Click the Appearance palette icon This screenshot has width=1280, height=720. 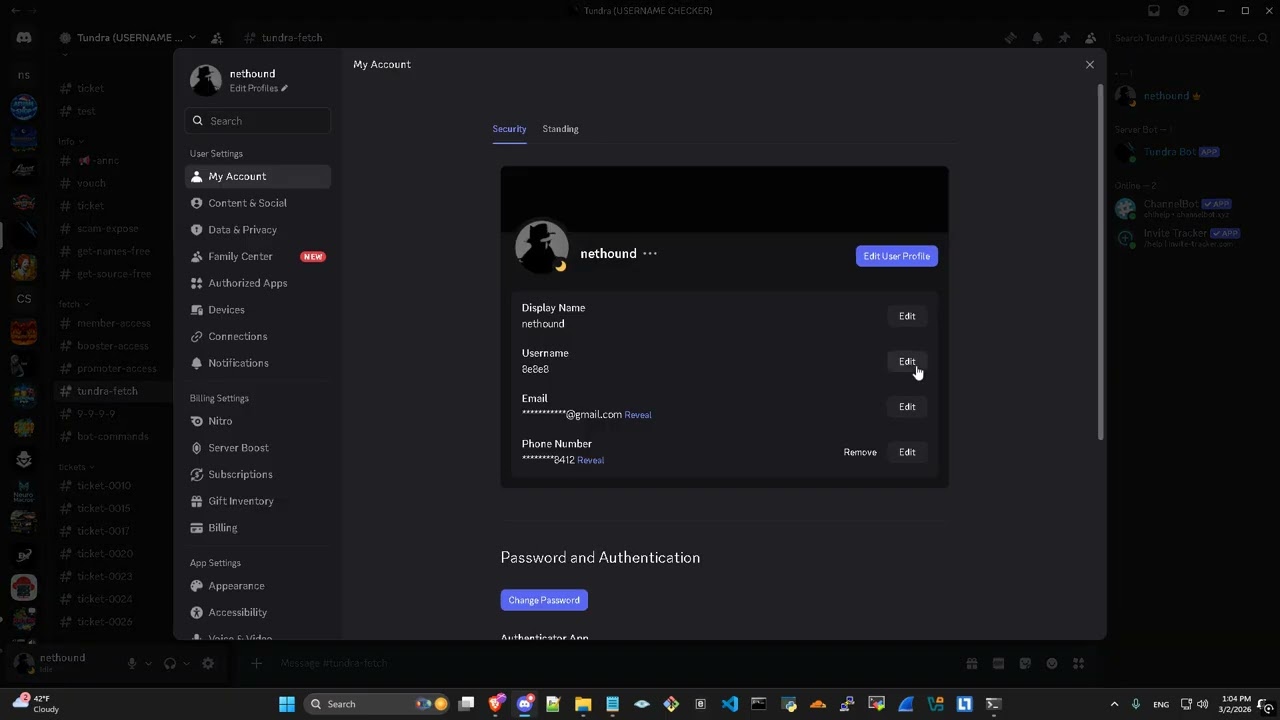197,586
